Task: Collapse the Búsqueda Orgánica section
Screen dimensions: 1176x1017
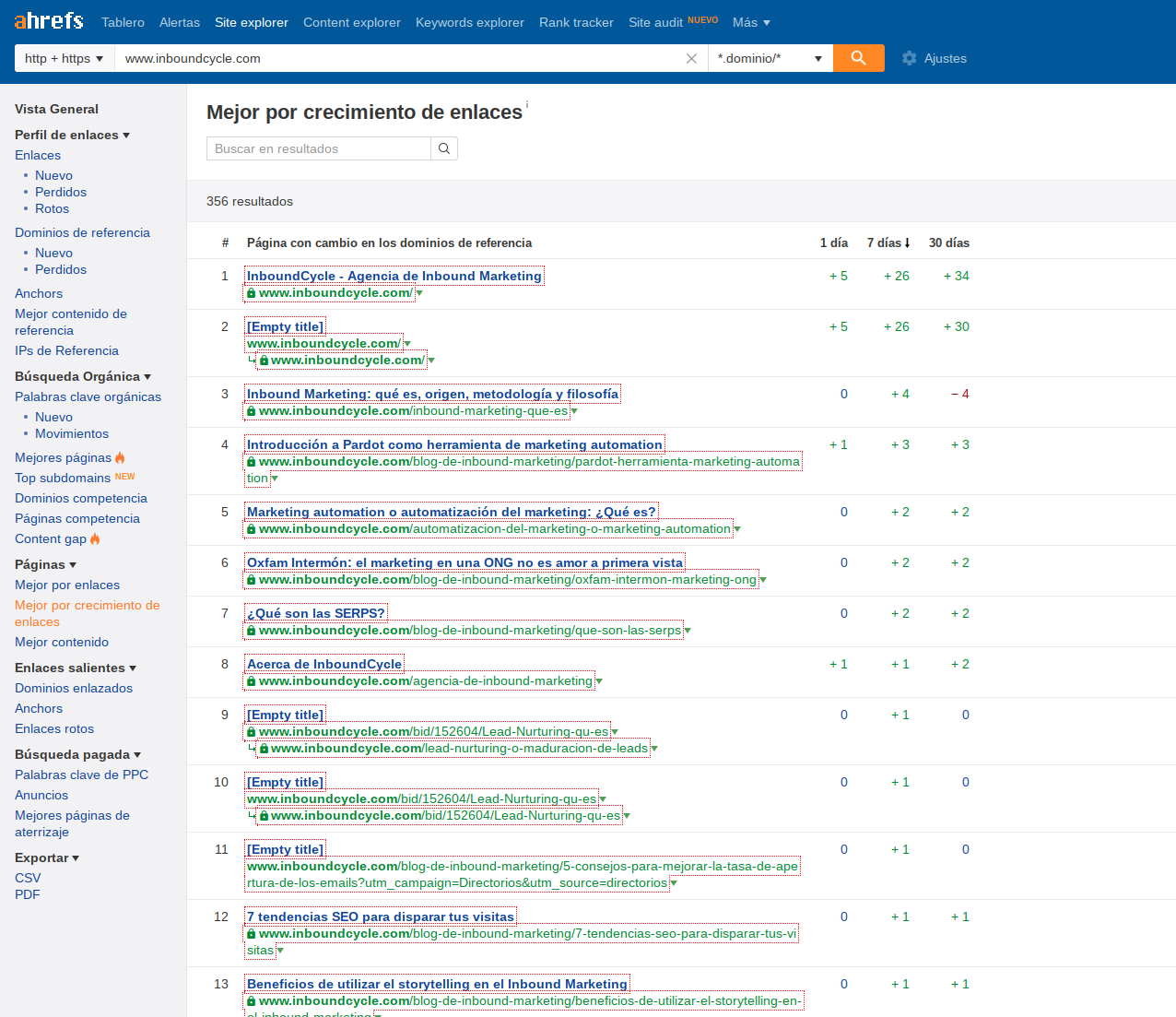Action: (147, 377)
